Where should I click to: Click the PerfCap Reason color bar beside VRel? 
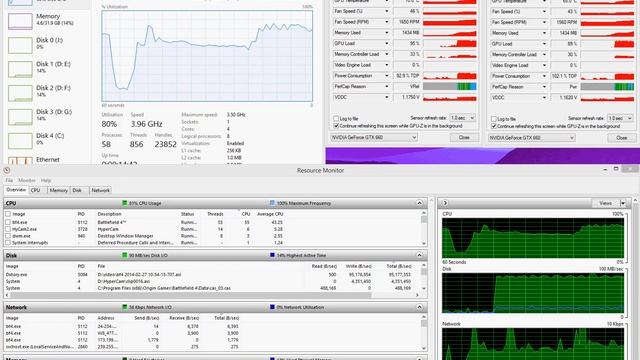449,87
